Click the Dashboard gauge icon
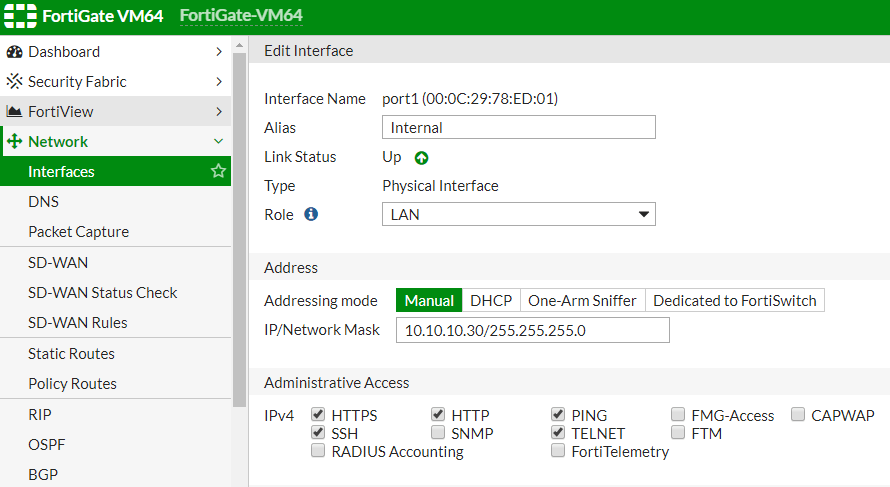Screen dimensions: 890x487 (x=14, y=52)
